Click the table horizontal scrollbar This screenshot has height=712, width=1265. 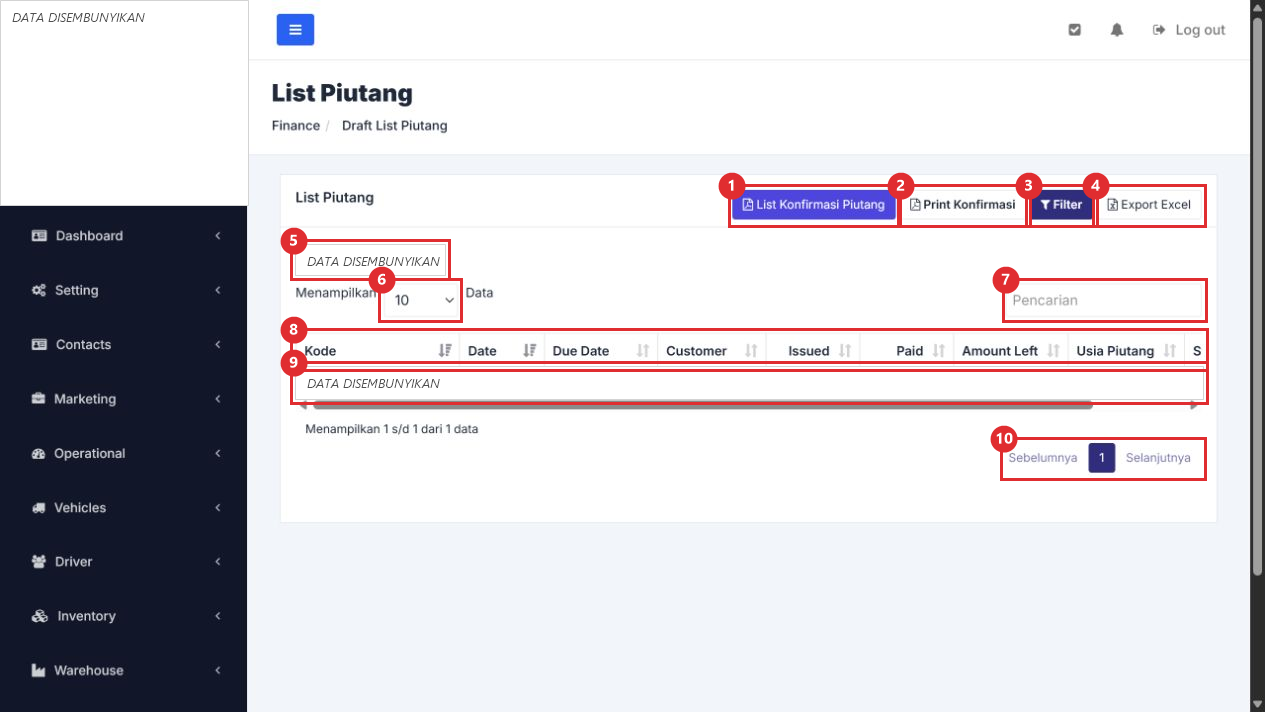[x=703, y=405]
